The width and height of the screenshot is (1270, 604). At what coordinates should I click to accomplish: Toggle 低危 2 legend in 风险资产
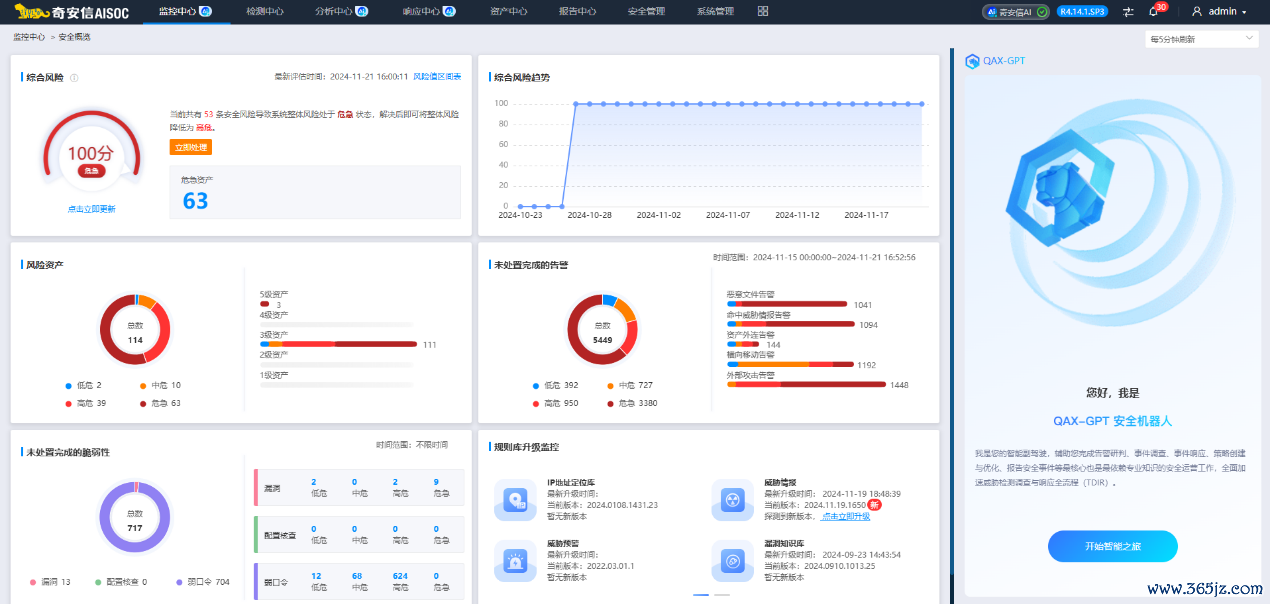[85, 385]
